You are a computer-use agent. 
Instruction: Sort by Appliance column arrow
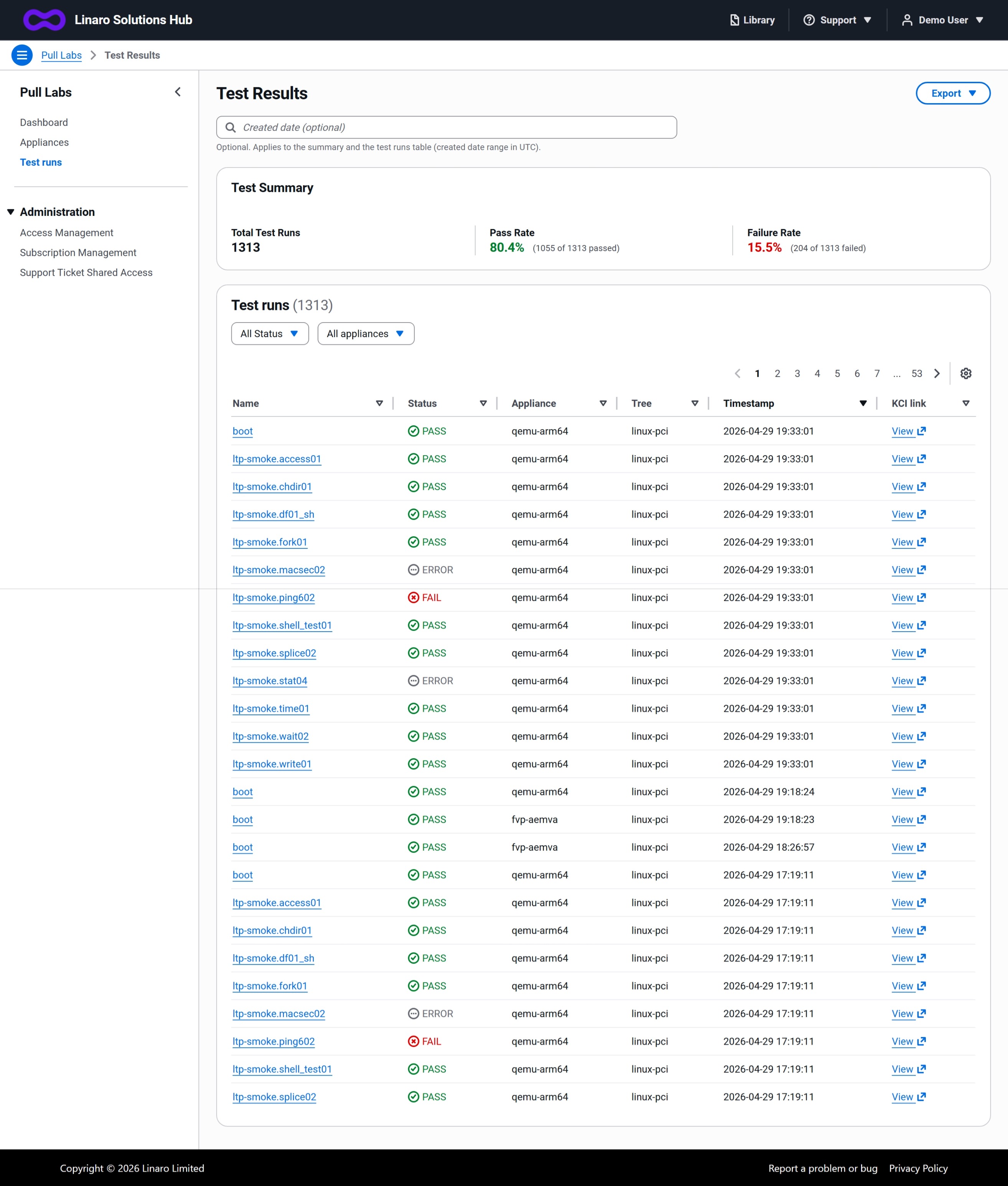(603, 403)
